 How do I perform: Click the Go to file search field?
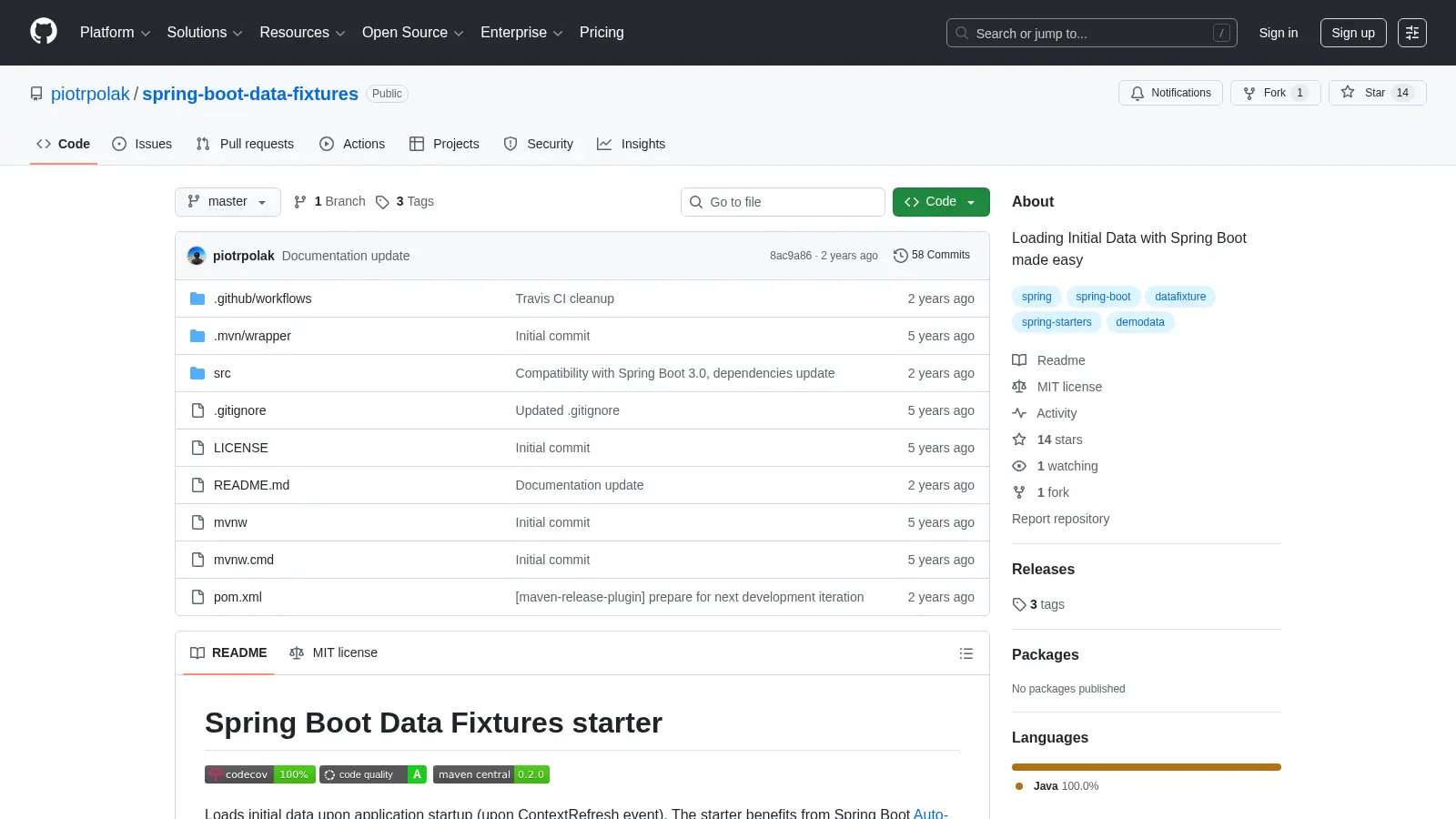(x=783, y=202)
